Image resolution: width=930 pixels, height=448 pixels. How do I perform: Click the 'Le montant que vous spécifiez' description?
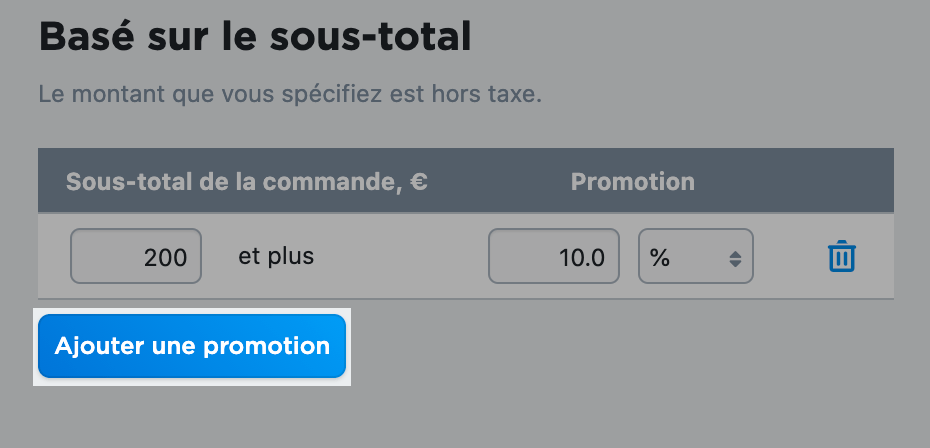(x=290, y=94)
